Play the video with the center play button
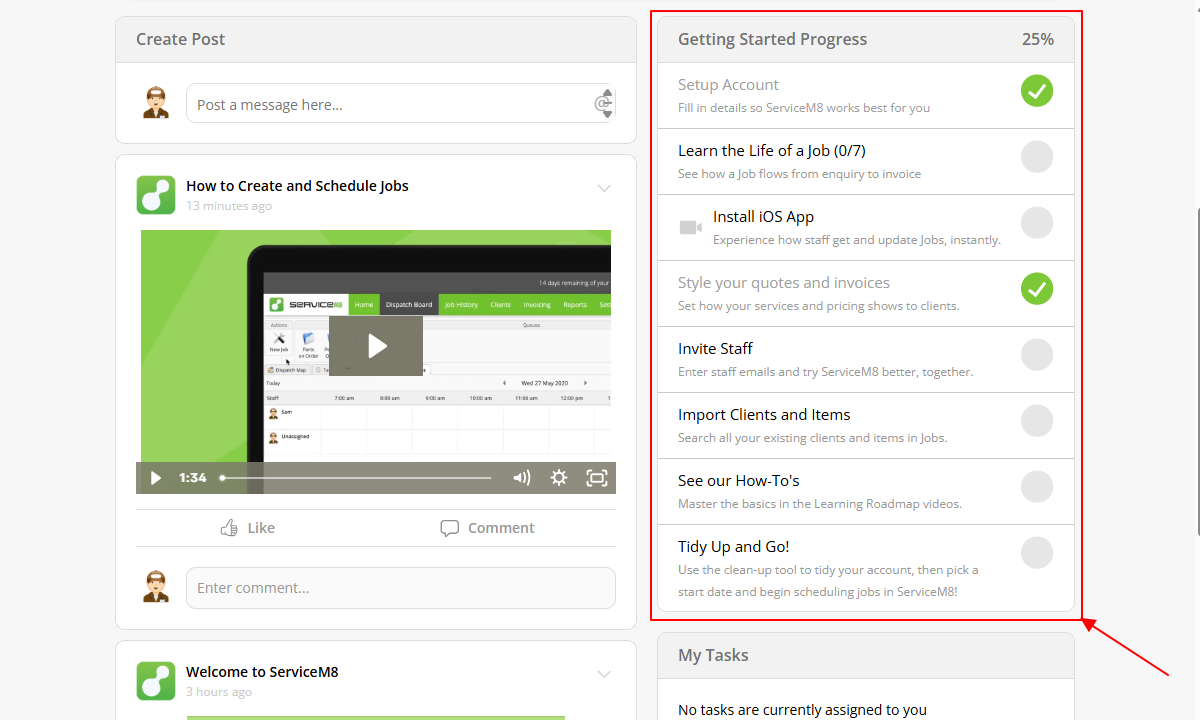The width and height of the screenshot is (1200, 720). [x=376, y=346]
